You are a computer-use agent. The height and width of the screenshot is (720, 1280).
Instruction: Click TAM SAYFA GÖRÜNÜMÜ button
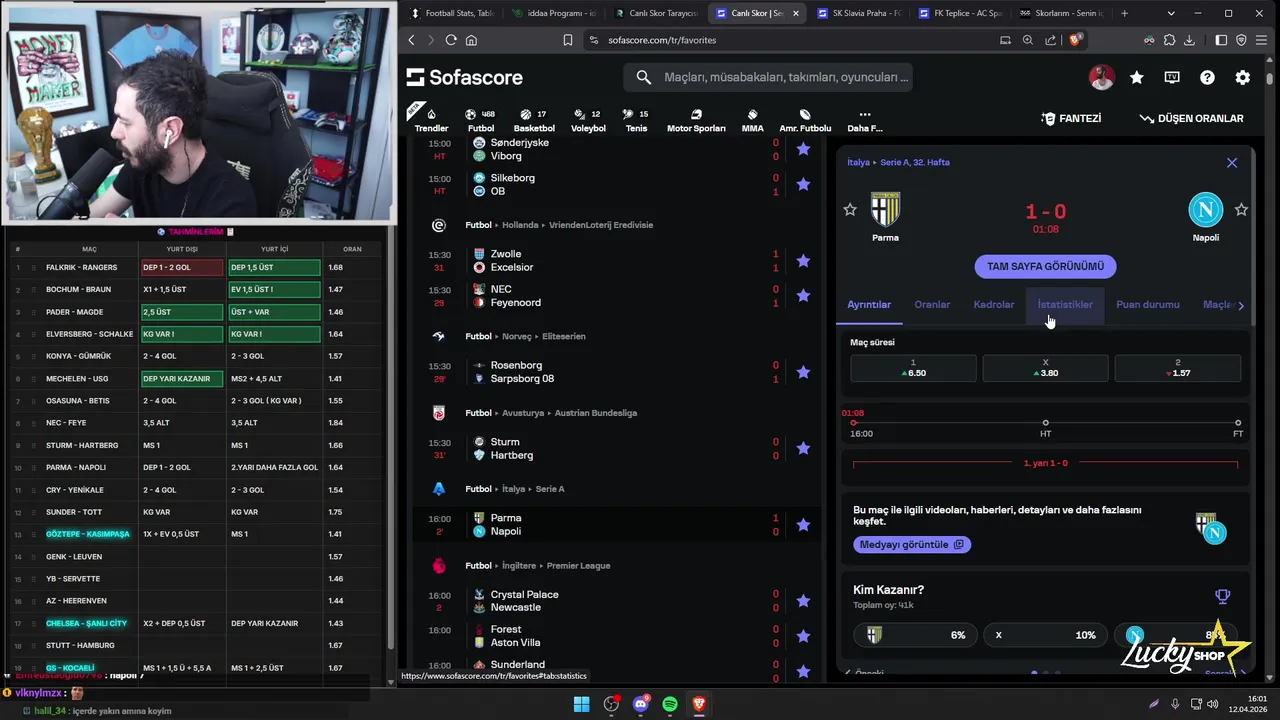1045,266
